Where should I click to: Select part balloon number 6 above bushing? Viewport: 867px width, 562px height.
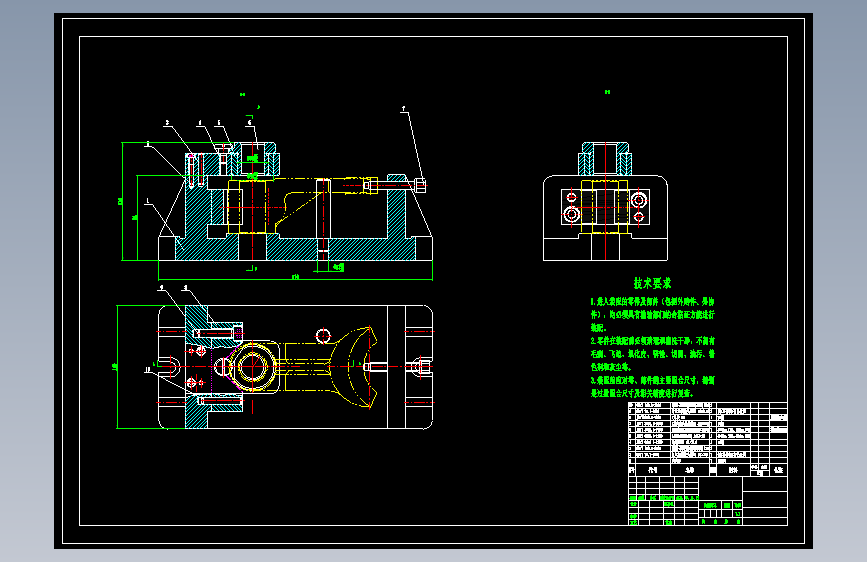click(250, 123)
